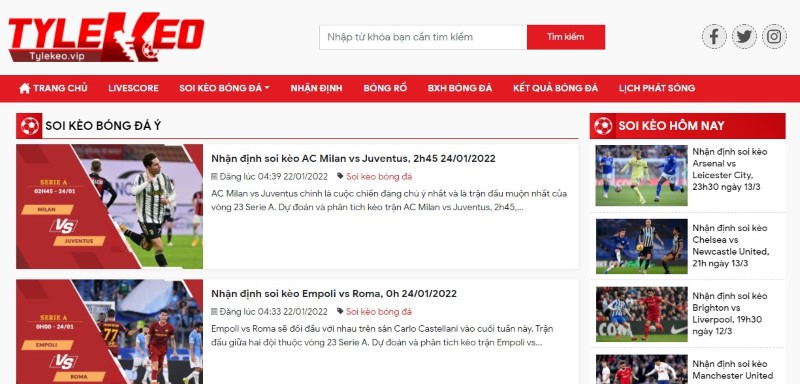The image size is (800, 384).
Task: Click the Soi Kèo Bóng Đá Ý heading
Action: click(103, 126)
